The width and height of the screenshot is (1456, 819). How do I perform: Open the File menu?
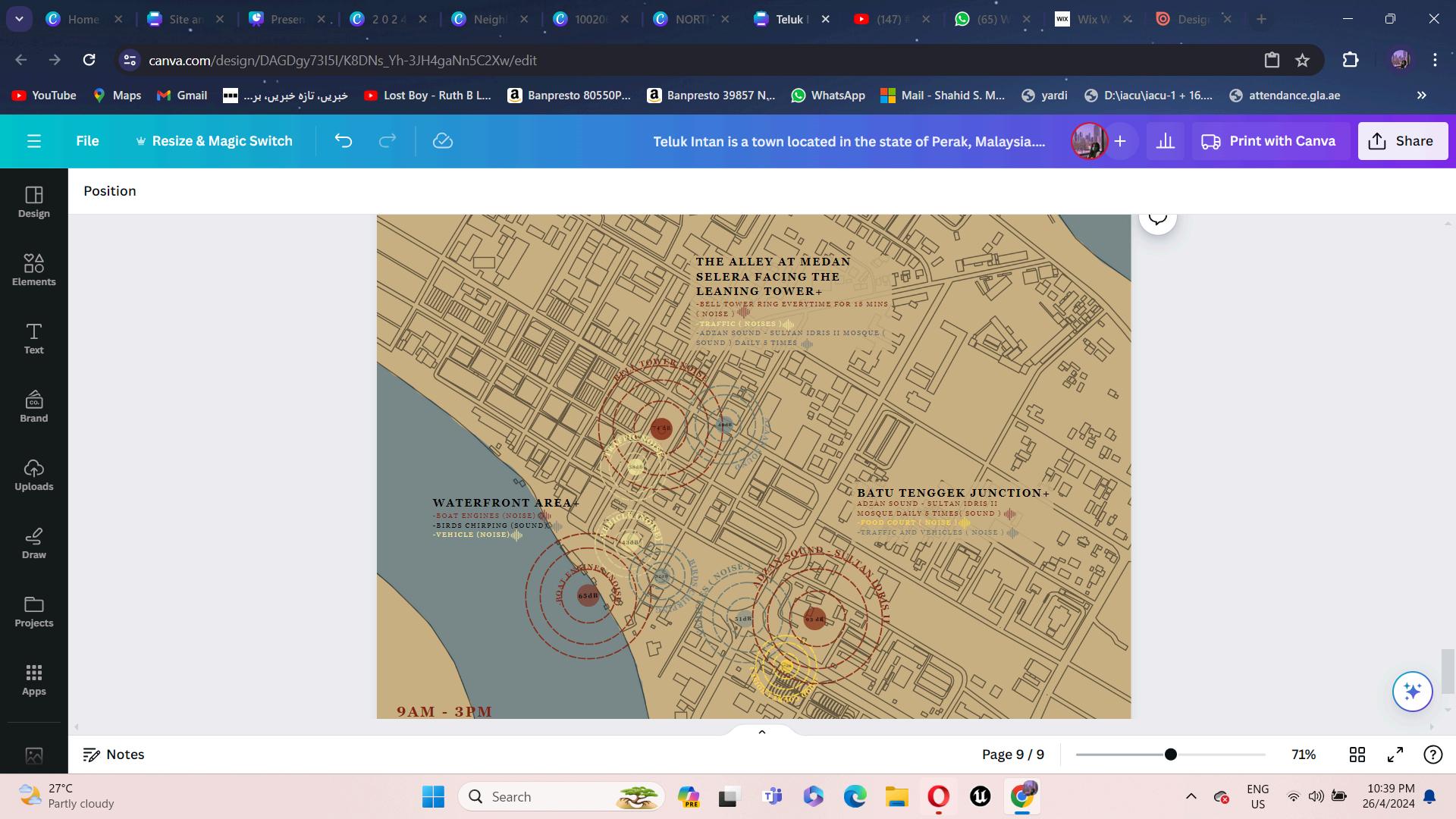point(87,141)
